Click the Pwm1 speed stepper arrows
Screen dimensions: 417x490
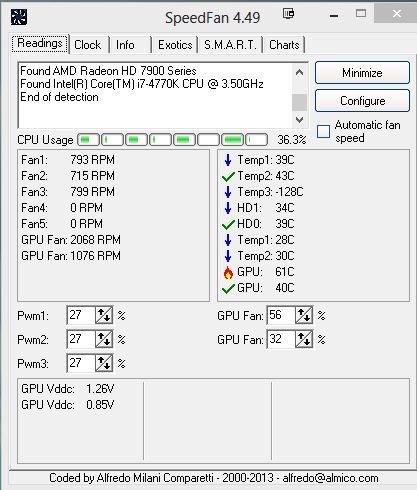click(104, 315)
